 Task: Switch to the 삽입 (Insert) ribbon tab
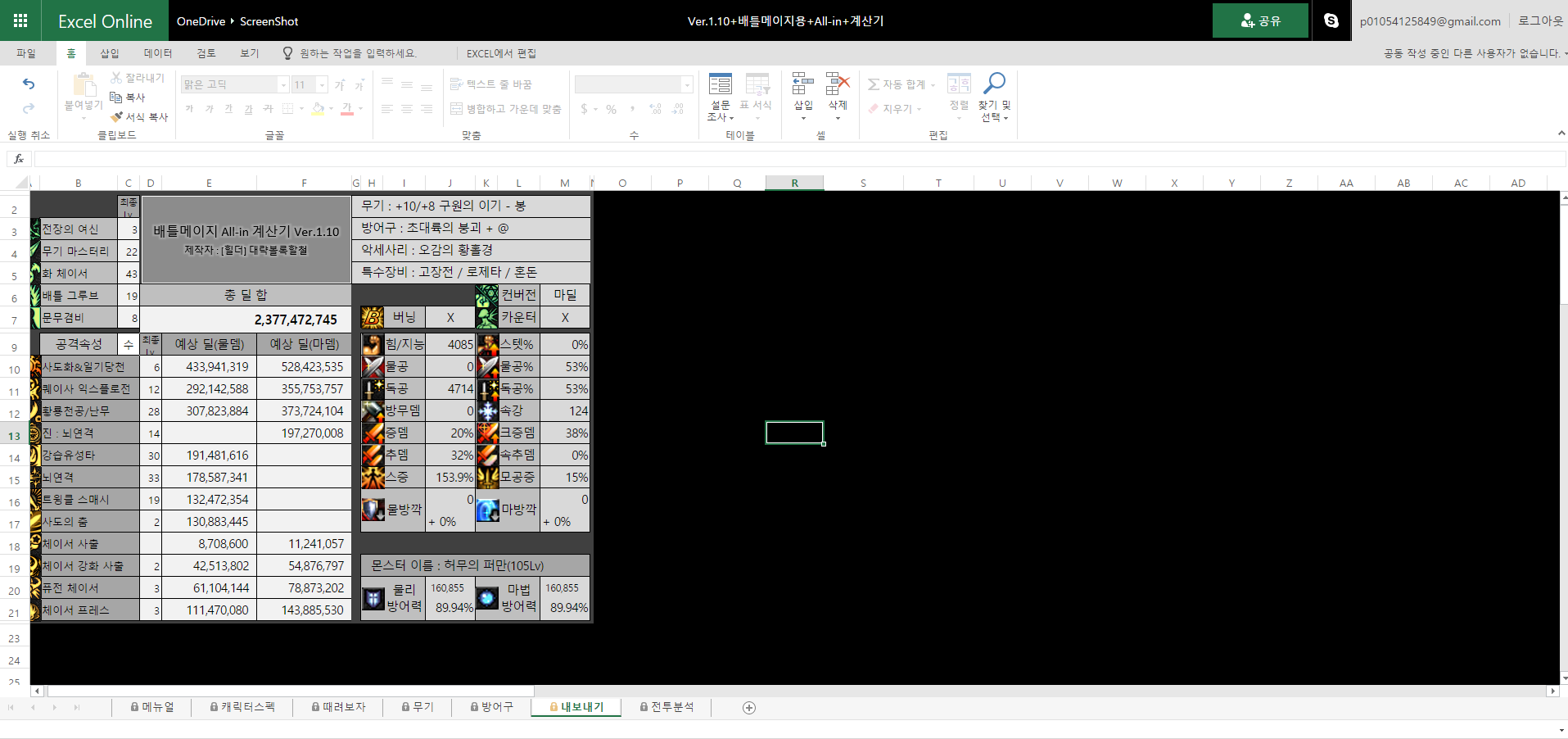click(110, 53)
